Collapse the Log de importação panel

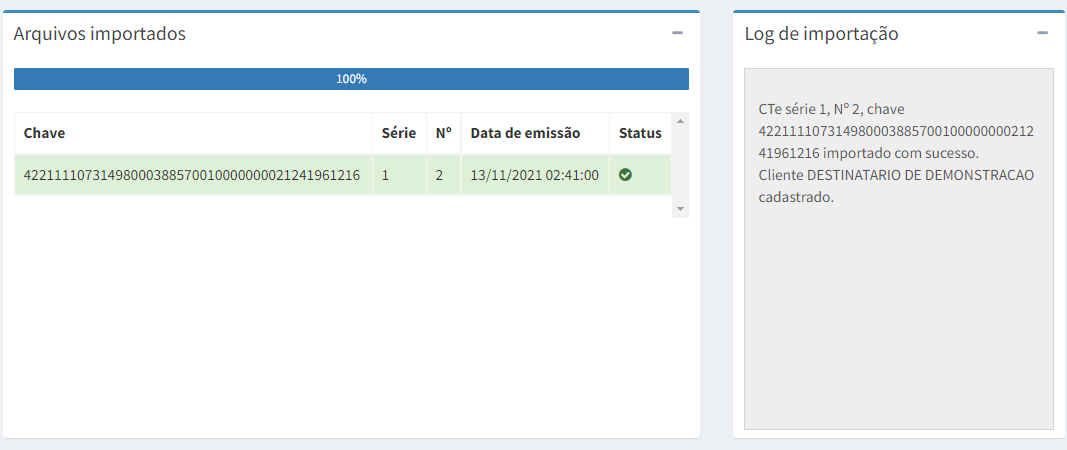(1042, 33)
